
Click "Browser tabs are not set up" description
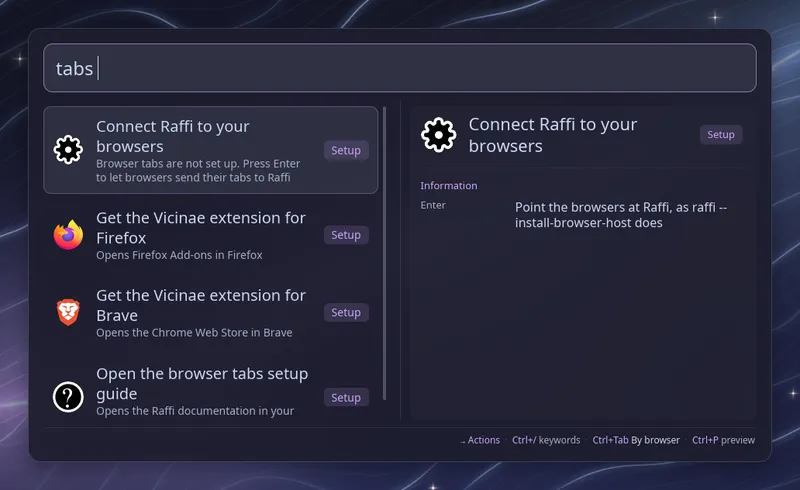coord(198,170)
